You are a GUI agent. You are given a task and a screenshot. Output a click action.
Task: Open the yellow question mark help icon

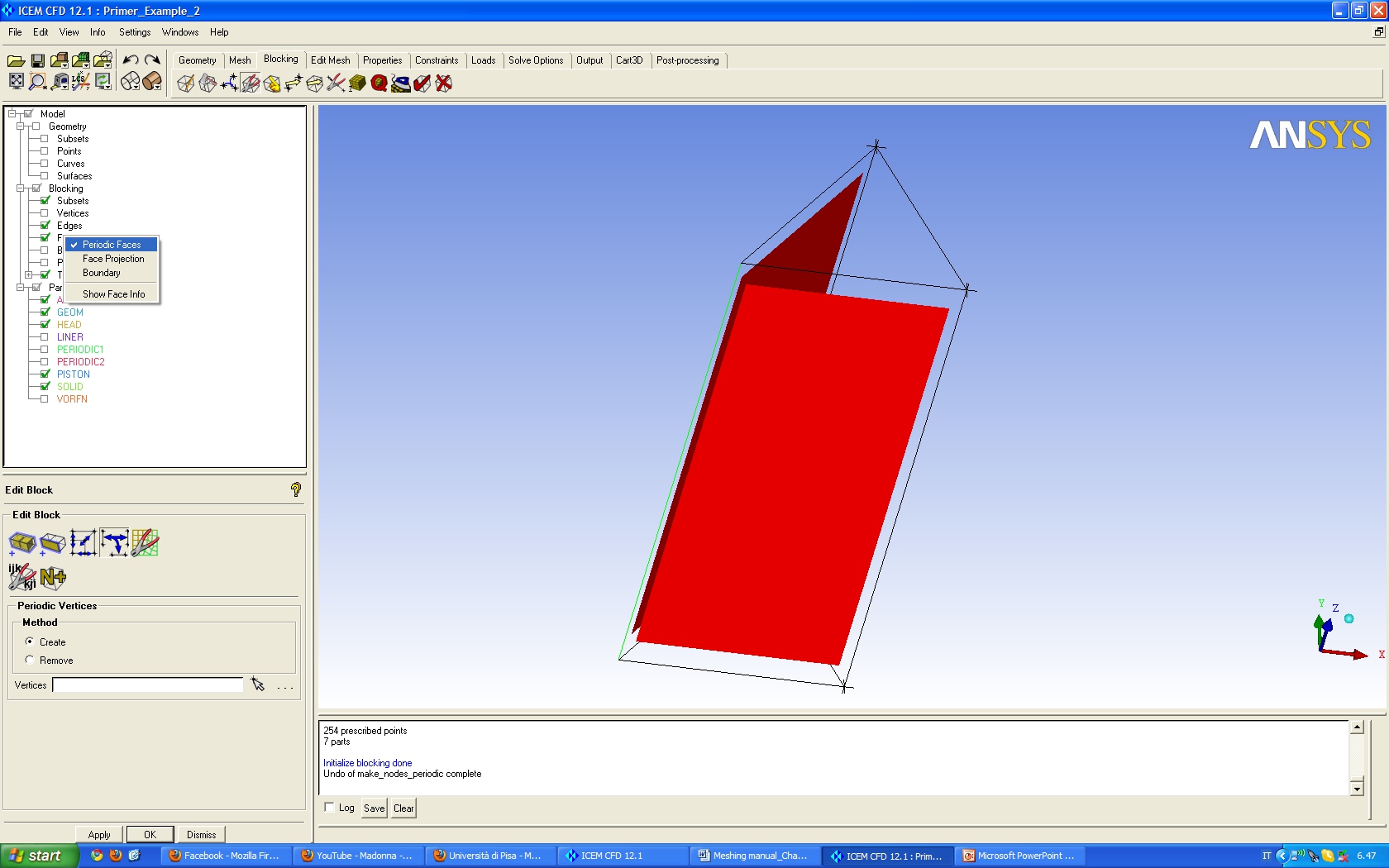tap(296, 489)
